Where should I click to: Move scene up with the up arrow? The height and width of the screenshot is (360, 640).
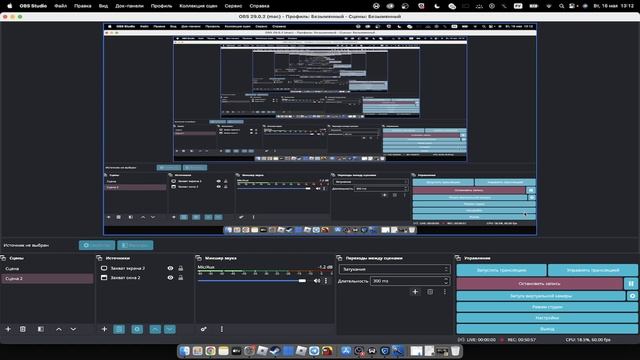(x=59, y=329)
